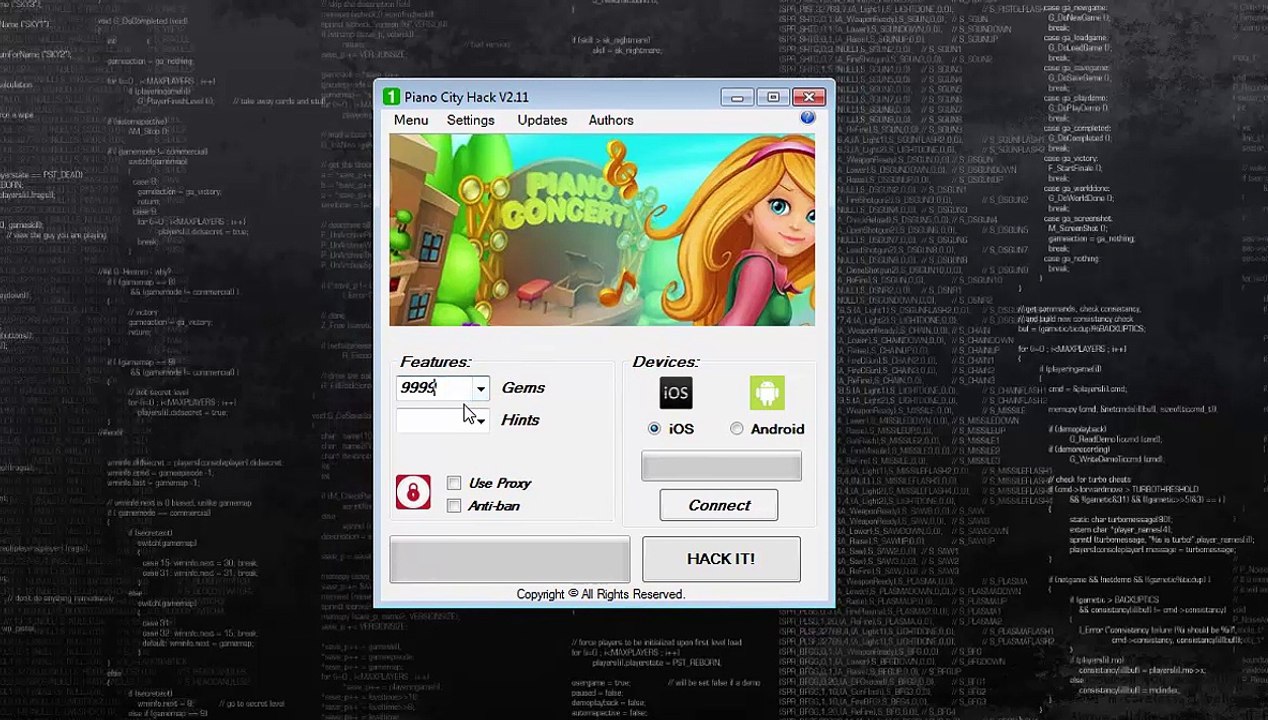Click the red padlock icon
The height and width of the screenshot is (720, 1268).
413,492
